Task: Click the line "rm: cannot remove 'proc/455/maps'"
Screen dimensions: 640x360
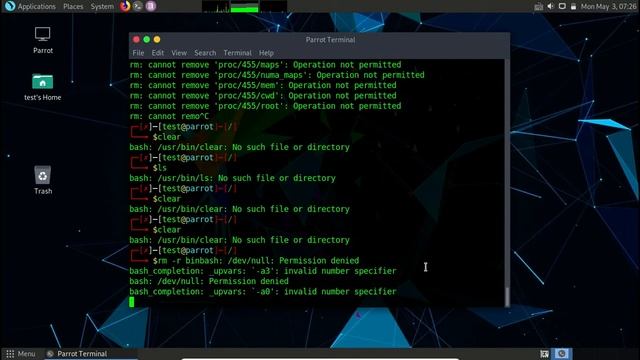Action: pyautogui.click(x=265, y=64)
